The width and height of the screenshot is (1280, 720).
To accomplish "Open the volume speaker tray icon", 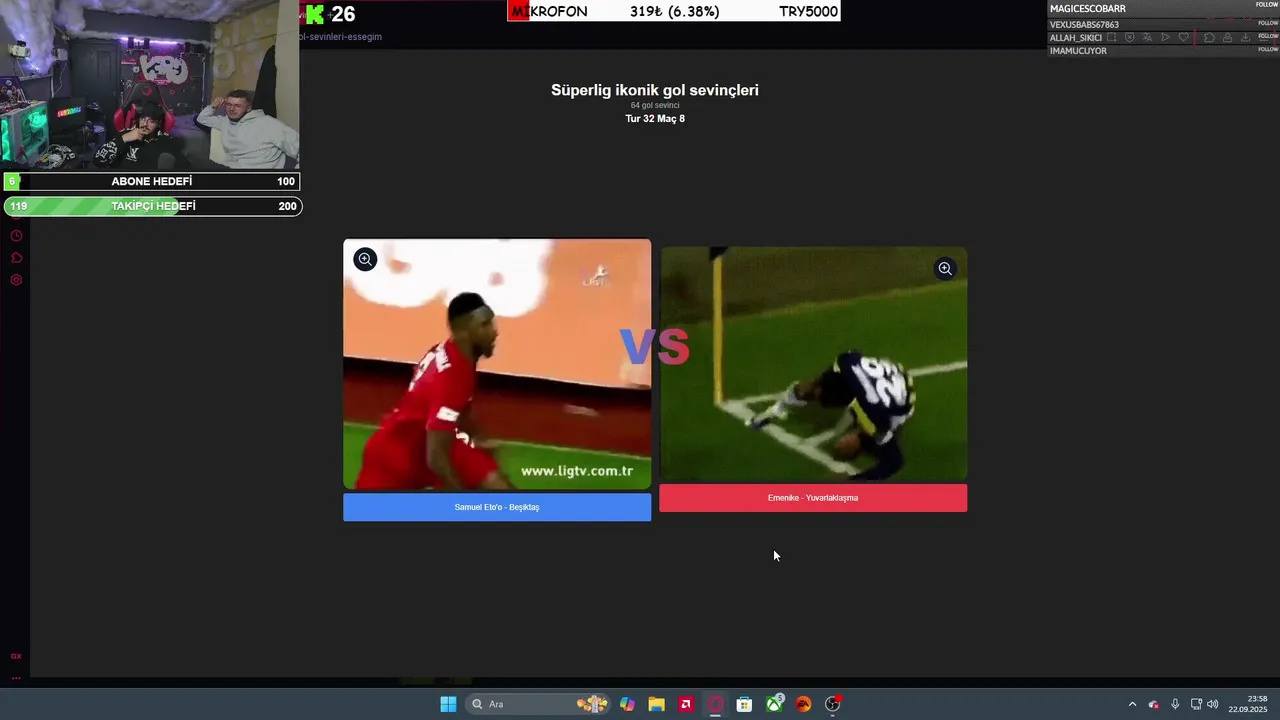I will click(x=1213, y=704).
